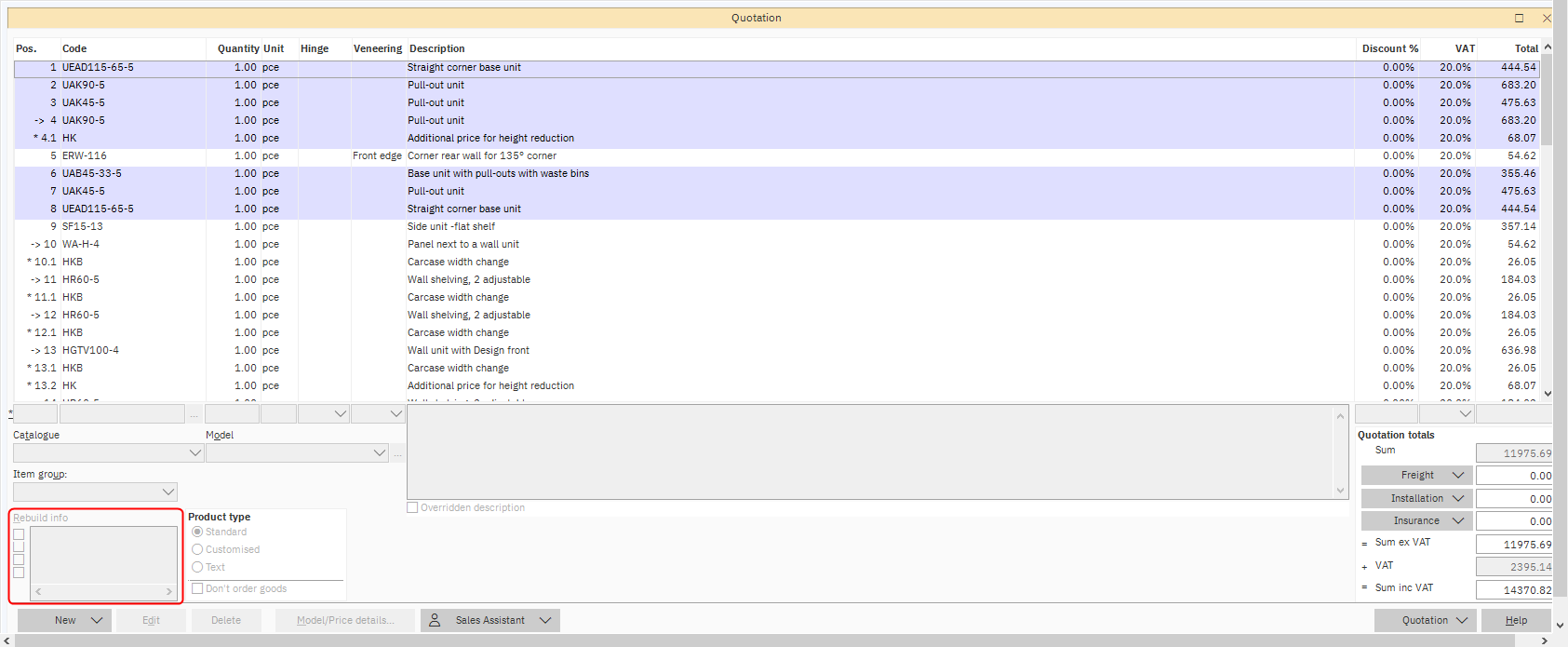Select Customised product type
The image size is (1568, 647).
[197, 549]
